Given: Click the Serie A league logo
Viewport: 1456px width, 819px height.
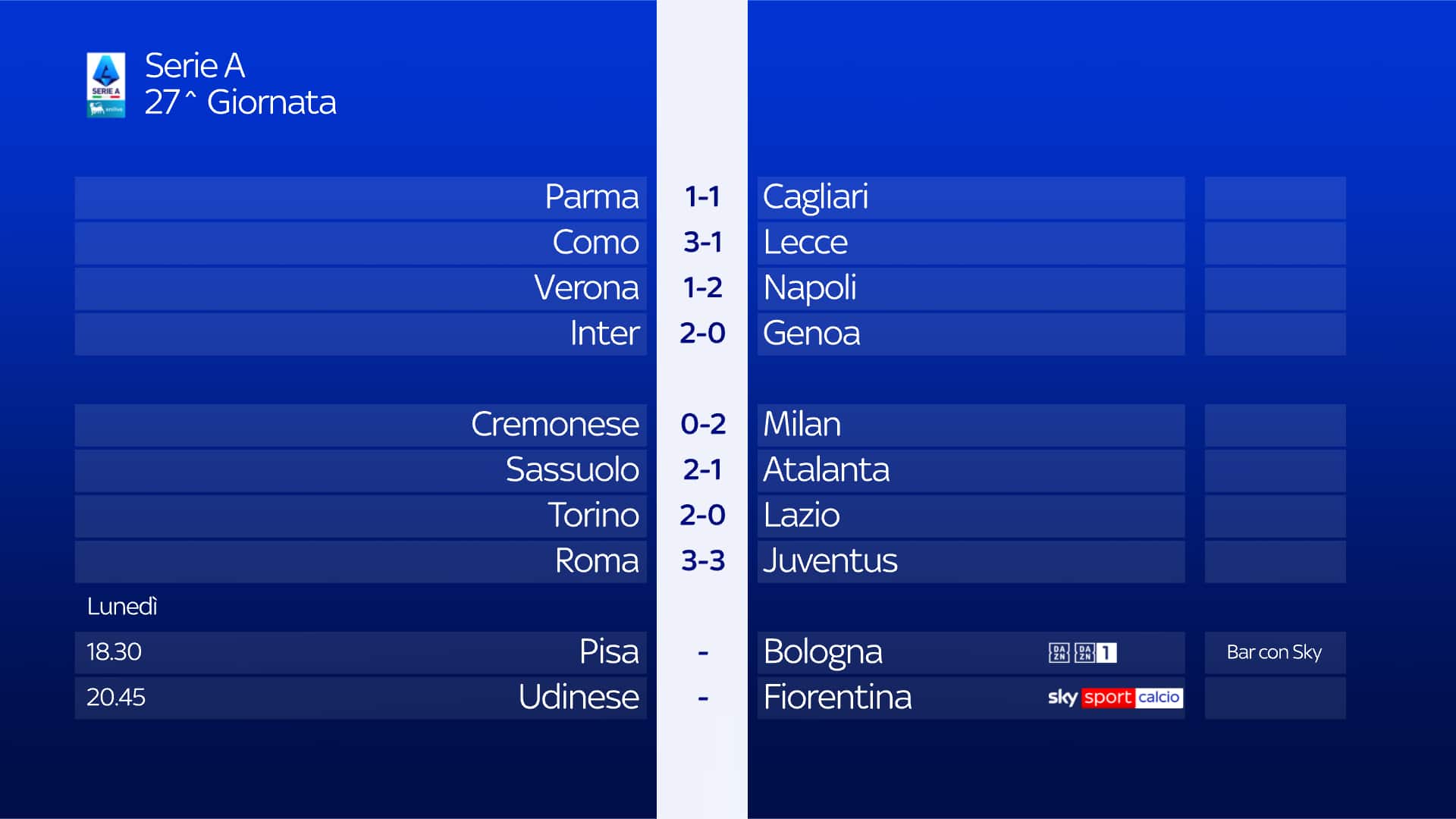Looking at the screenshot, I should (105, 84).
